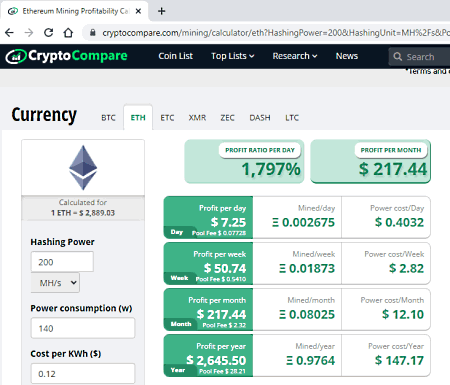This screenshot has height=385, width=450.
Task: Click the $ 12.10 power cost per month
Action: tap(403, 314)
